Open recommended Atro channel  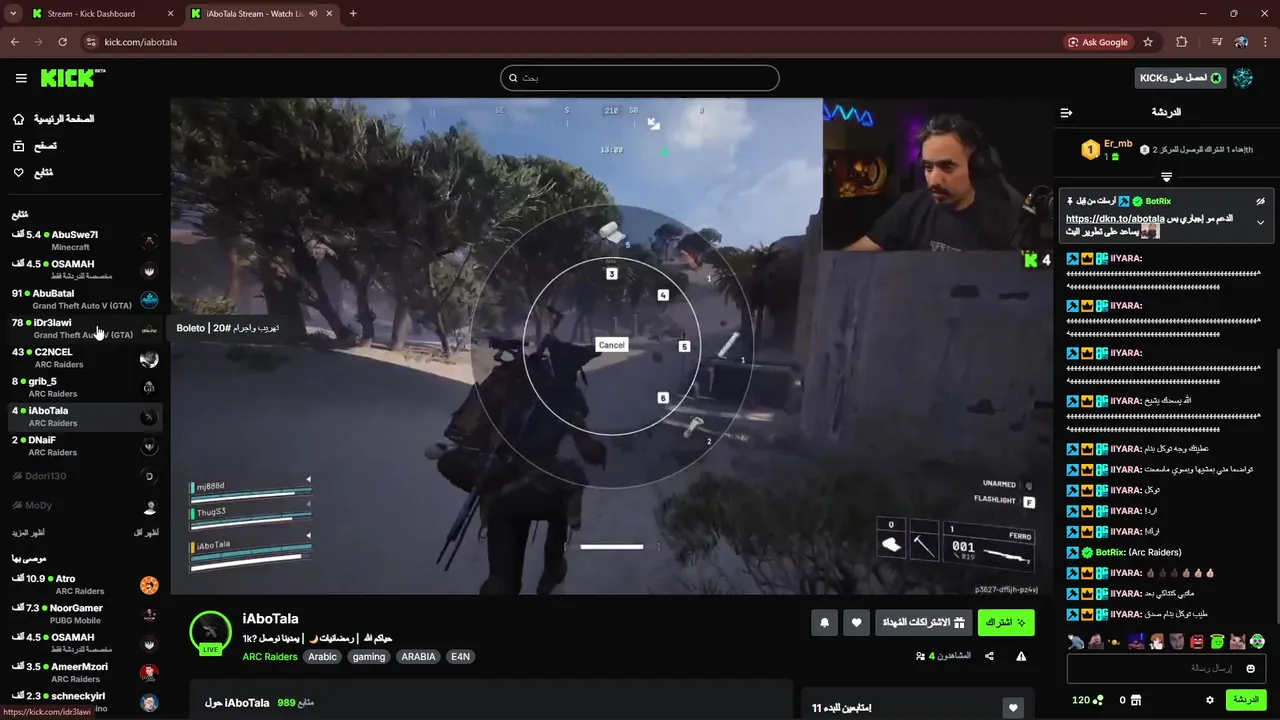click(x=85, y=584)
